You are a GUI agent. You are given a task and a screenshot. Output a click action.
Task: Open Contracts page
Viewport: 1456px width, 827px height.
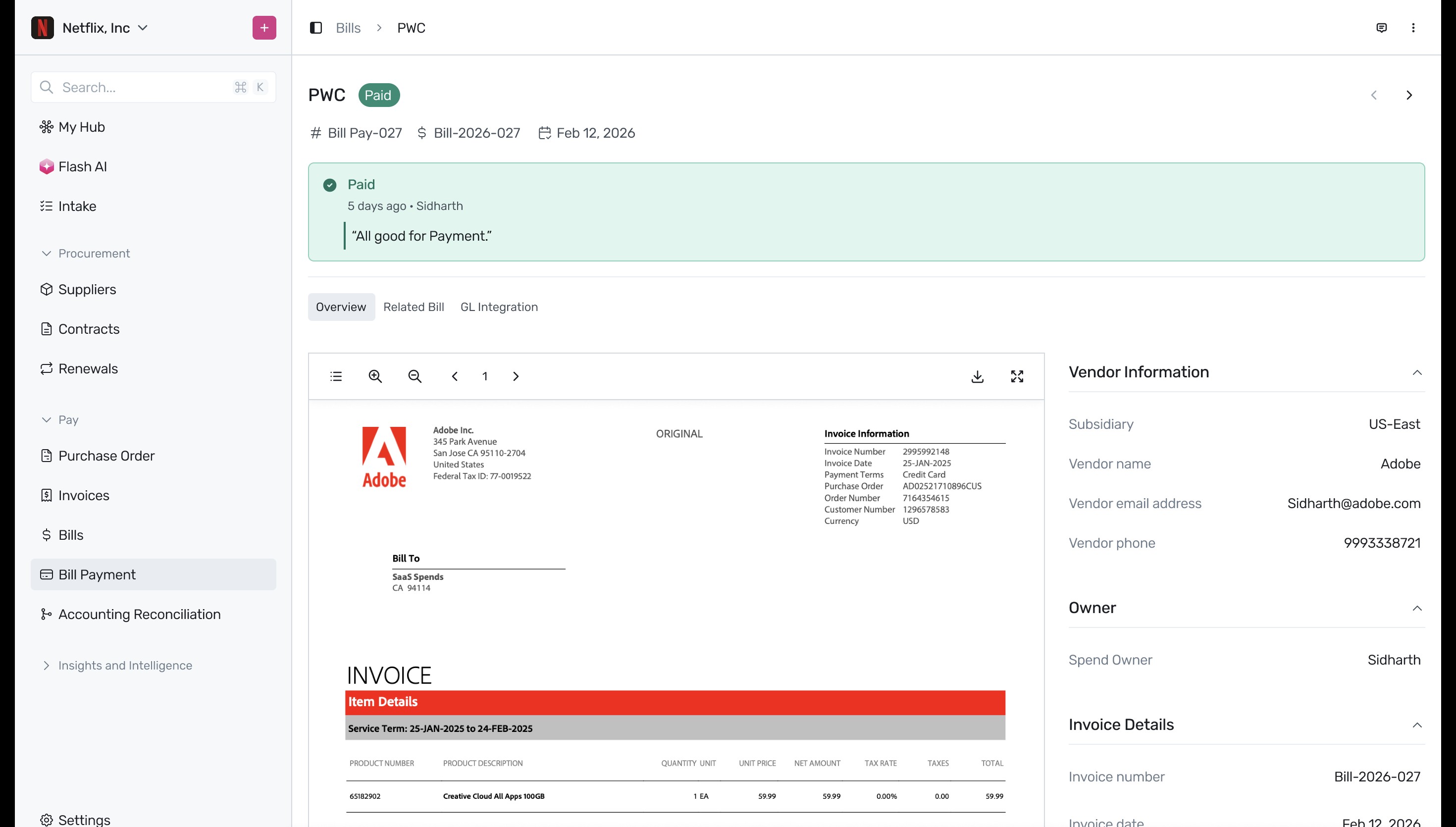pos(154,329)
